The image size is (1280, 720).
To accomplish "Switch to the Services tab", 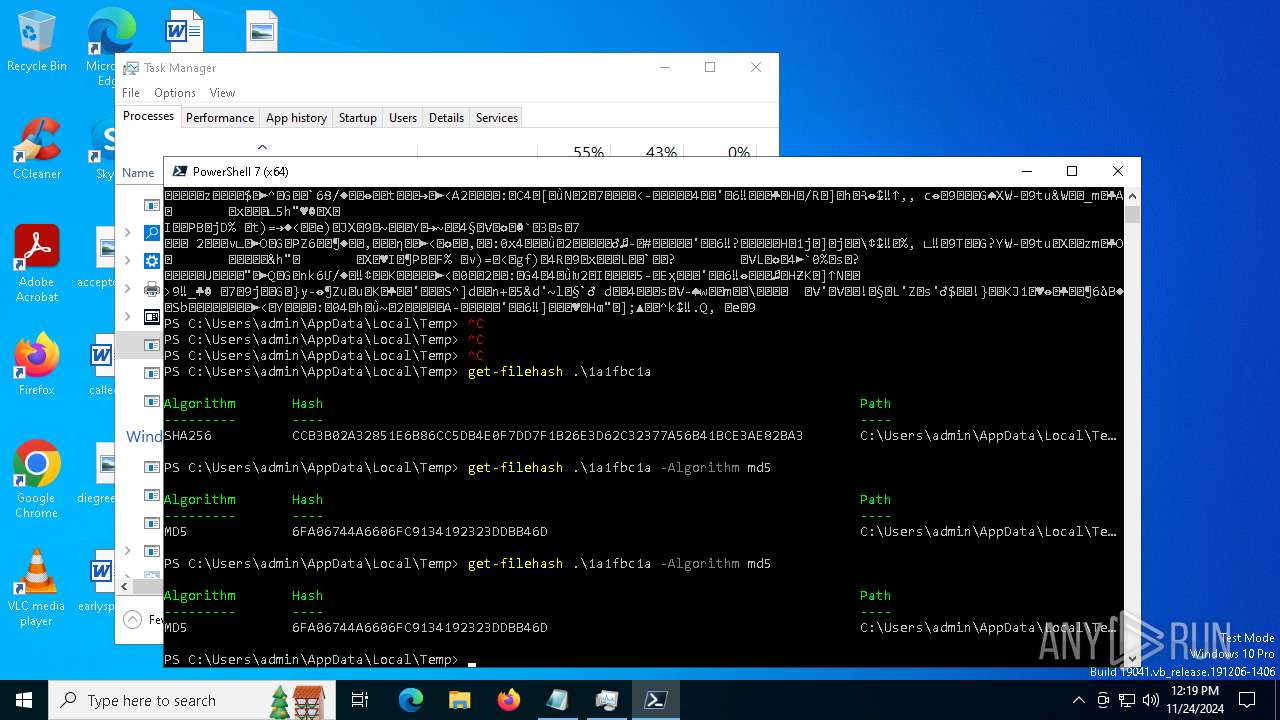I will tap(497, 118).
